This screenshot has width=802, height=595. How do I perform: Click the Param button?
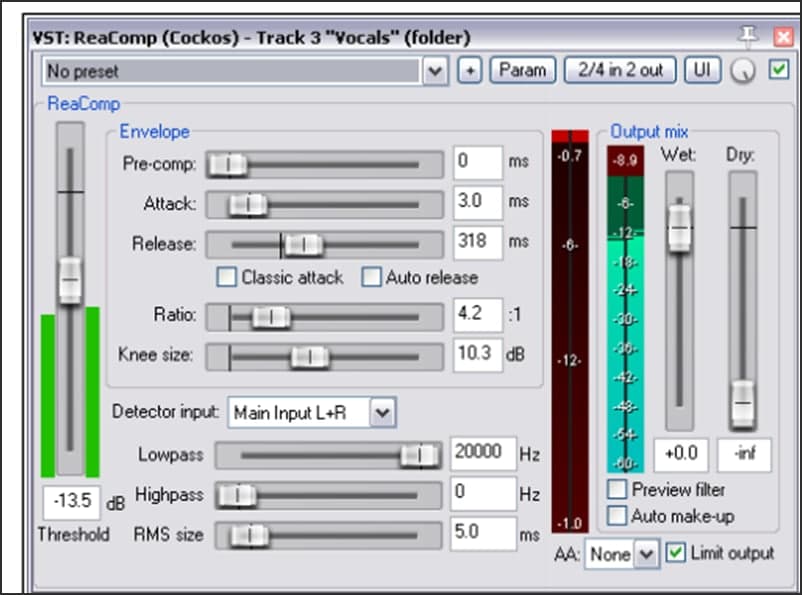523,71
